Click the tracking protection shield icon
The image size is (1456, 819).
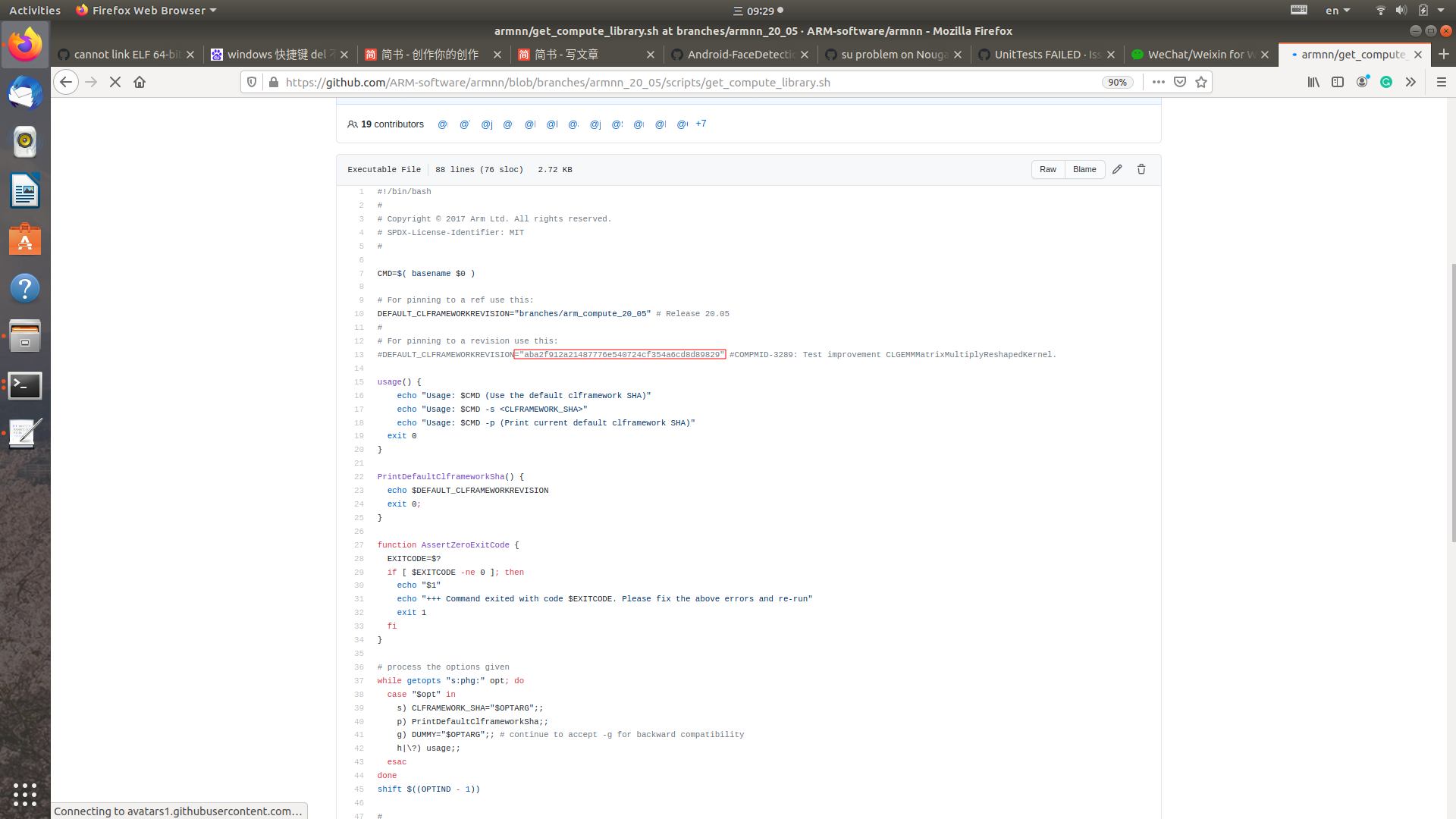pos(253,82)
